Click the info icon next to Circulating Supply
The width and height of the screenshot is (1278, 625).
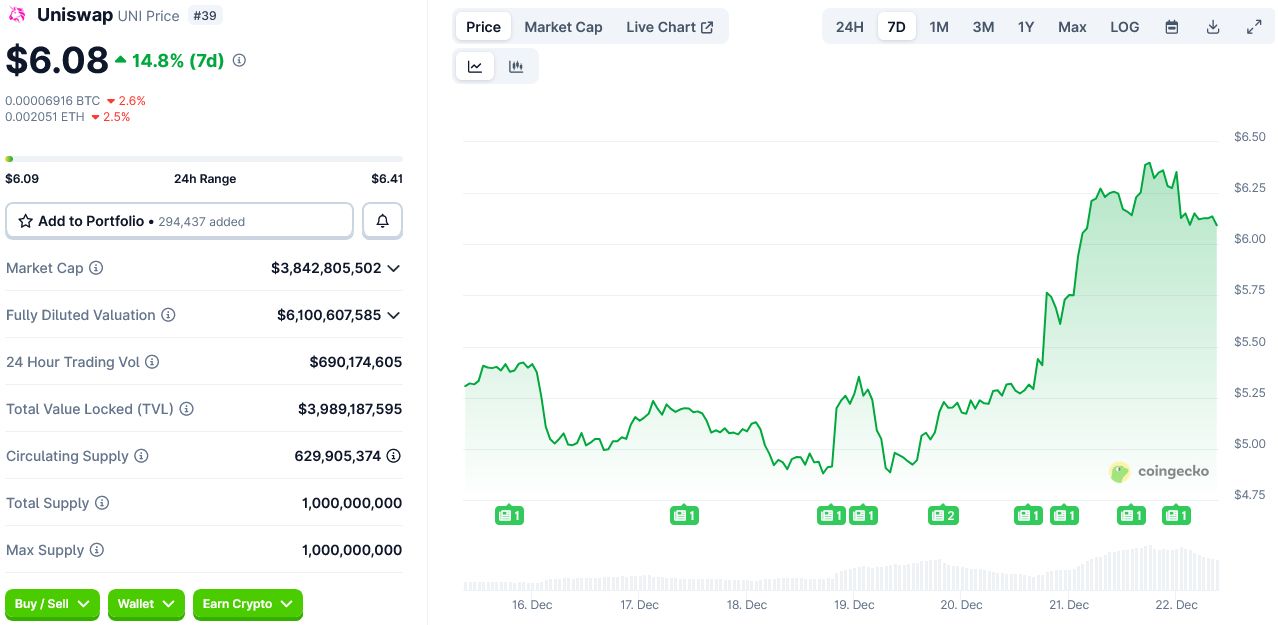(x=139, y=455)
